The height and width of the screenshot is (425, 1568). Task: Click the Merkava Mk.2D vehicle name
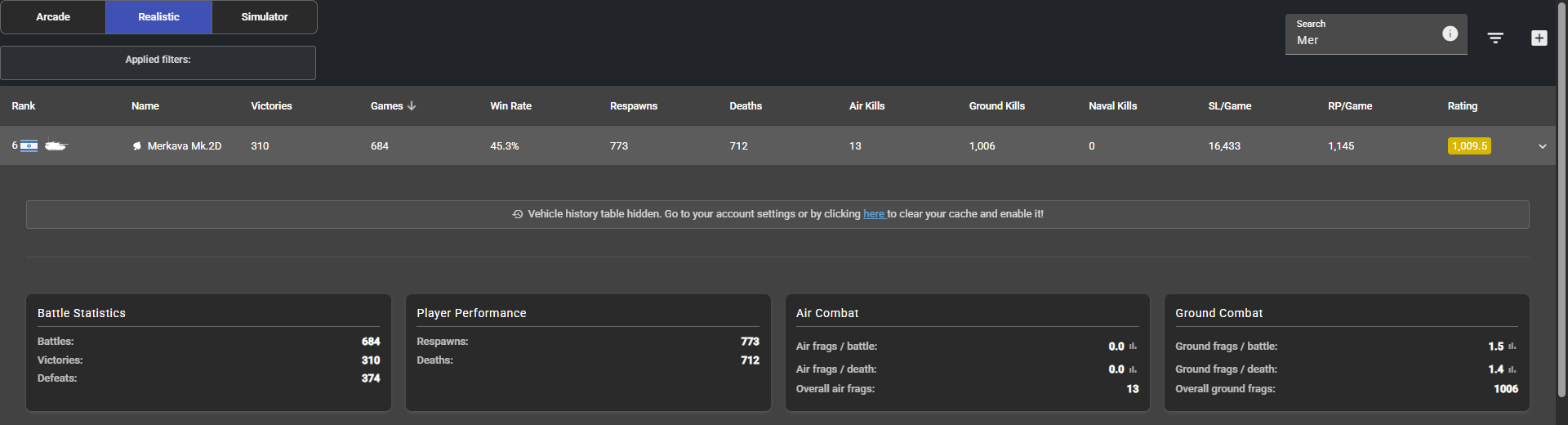(184, 146)
